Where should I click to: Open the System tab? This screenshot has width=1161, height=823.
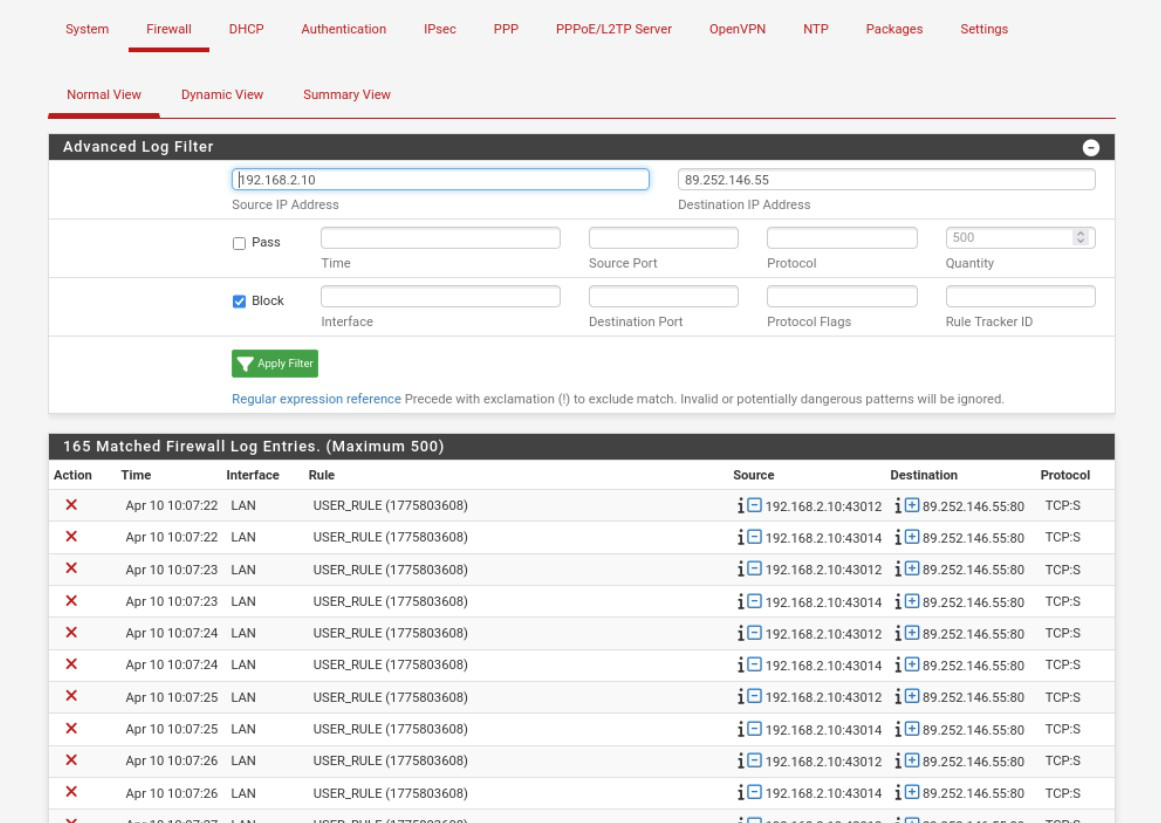point(87,29)
